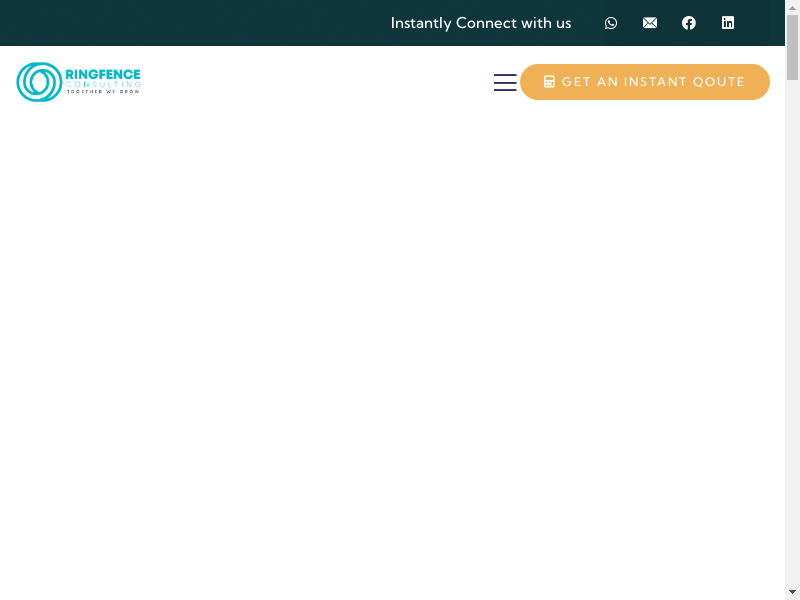Image resolution: width=800 pixels, height=600 pixels.
Task: Click Get An Instant Qoute button
Action: point(645,82)
